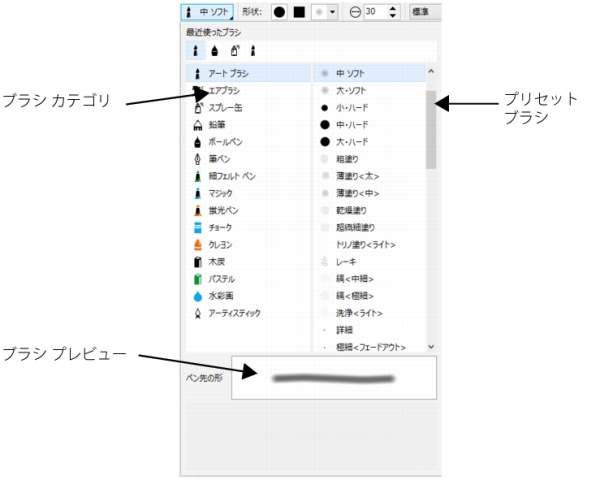Select the 小・ハード preset brush
This screenshot has width=600, height=480.
tap(350, 107)
